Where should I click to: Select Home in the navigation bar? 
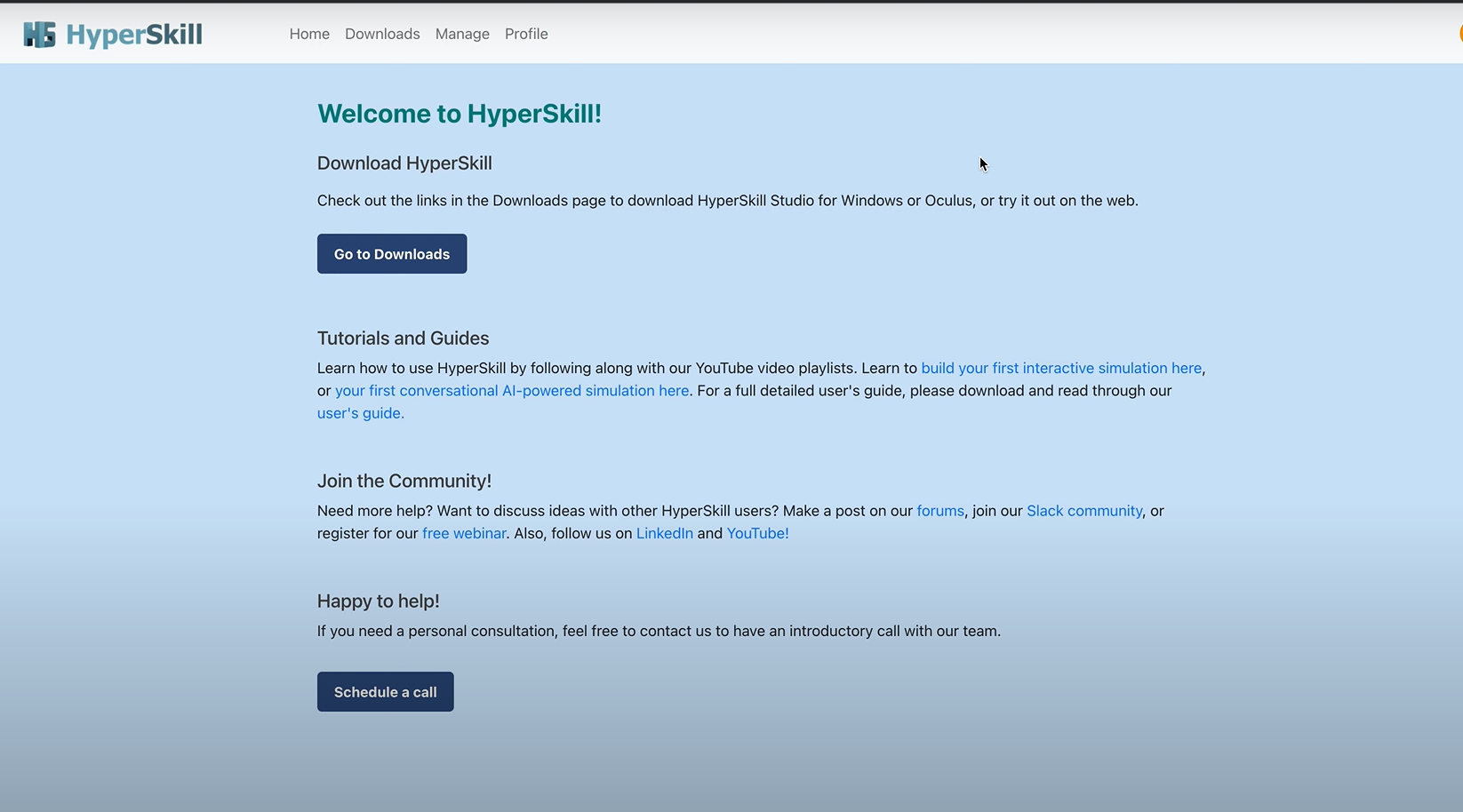(x=309, y=34)
